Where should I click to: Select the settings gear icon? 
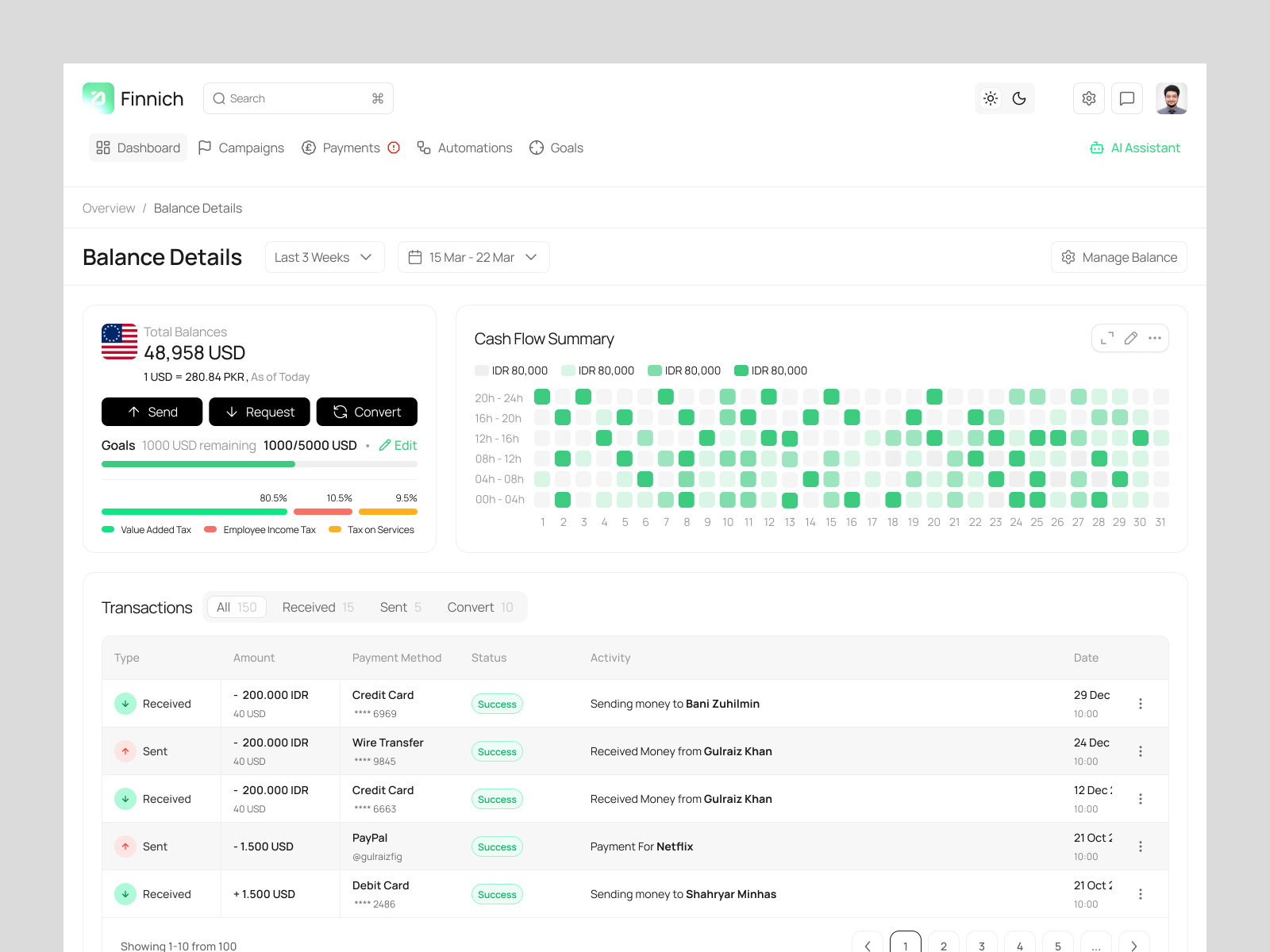1088,98
